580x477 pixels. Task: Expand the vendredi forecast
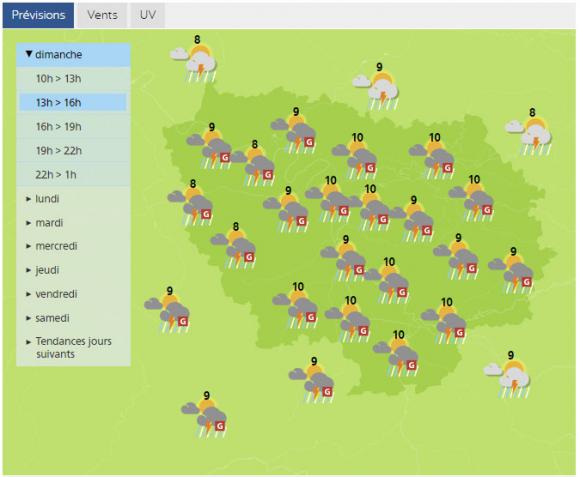[x=73, y=294]
